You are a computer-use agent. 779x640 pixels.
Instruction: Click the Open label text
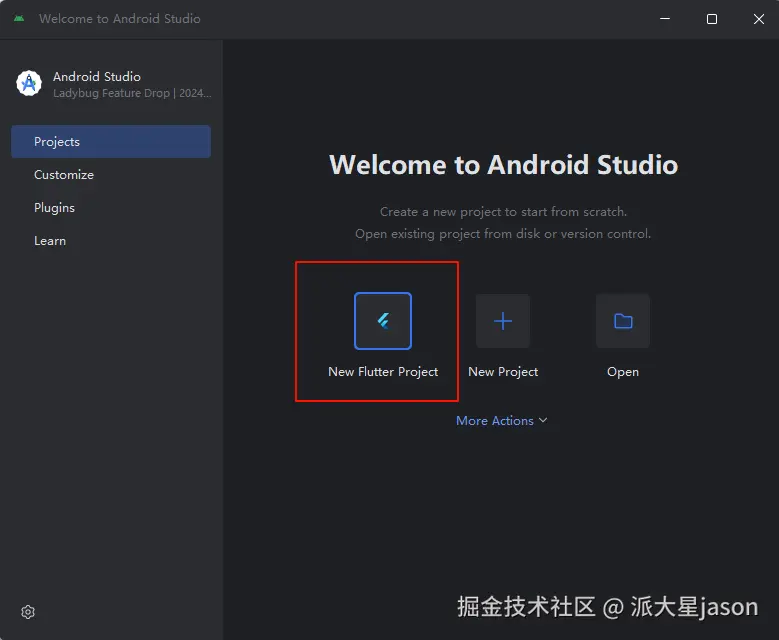pos(623,372)
